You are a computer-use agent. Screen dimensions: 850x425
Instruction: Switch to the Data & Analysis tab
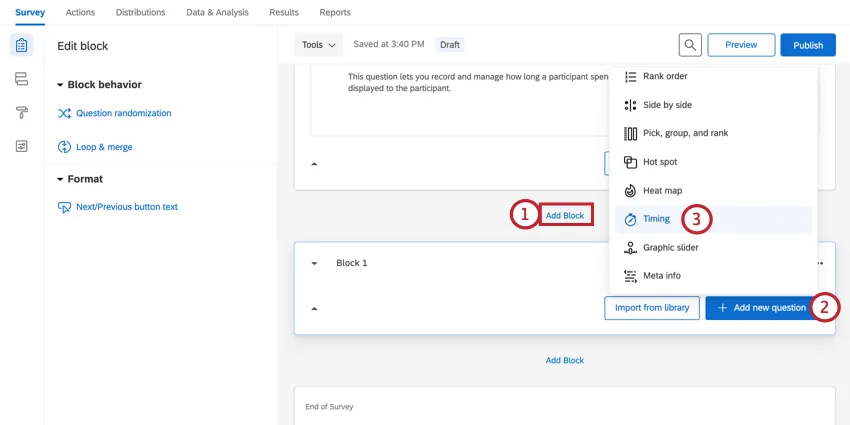(x=215, y=12)
